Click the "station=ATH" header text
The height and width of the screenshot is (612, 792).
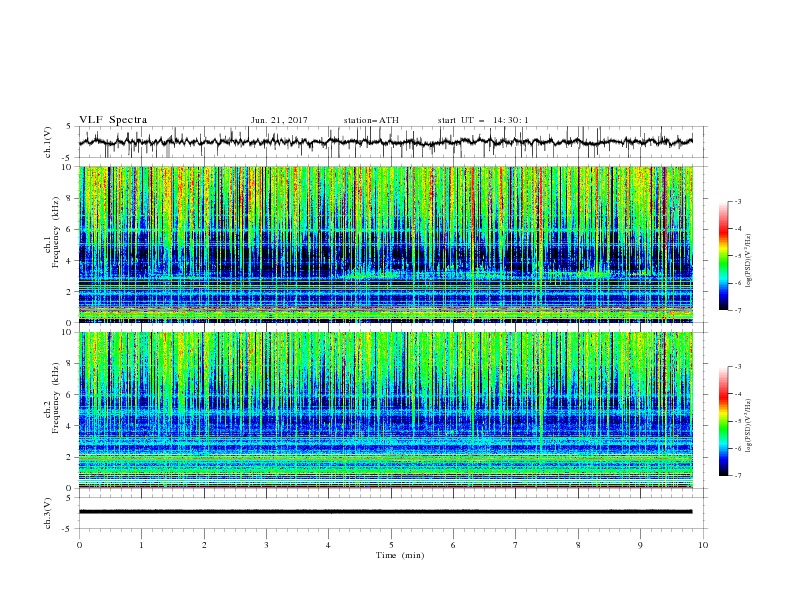tap(371, 120)
